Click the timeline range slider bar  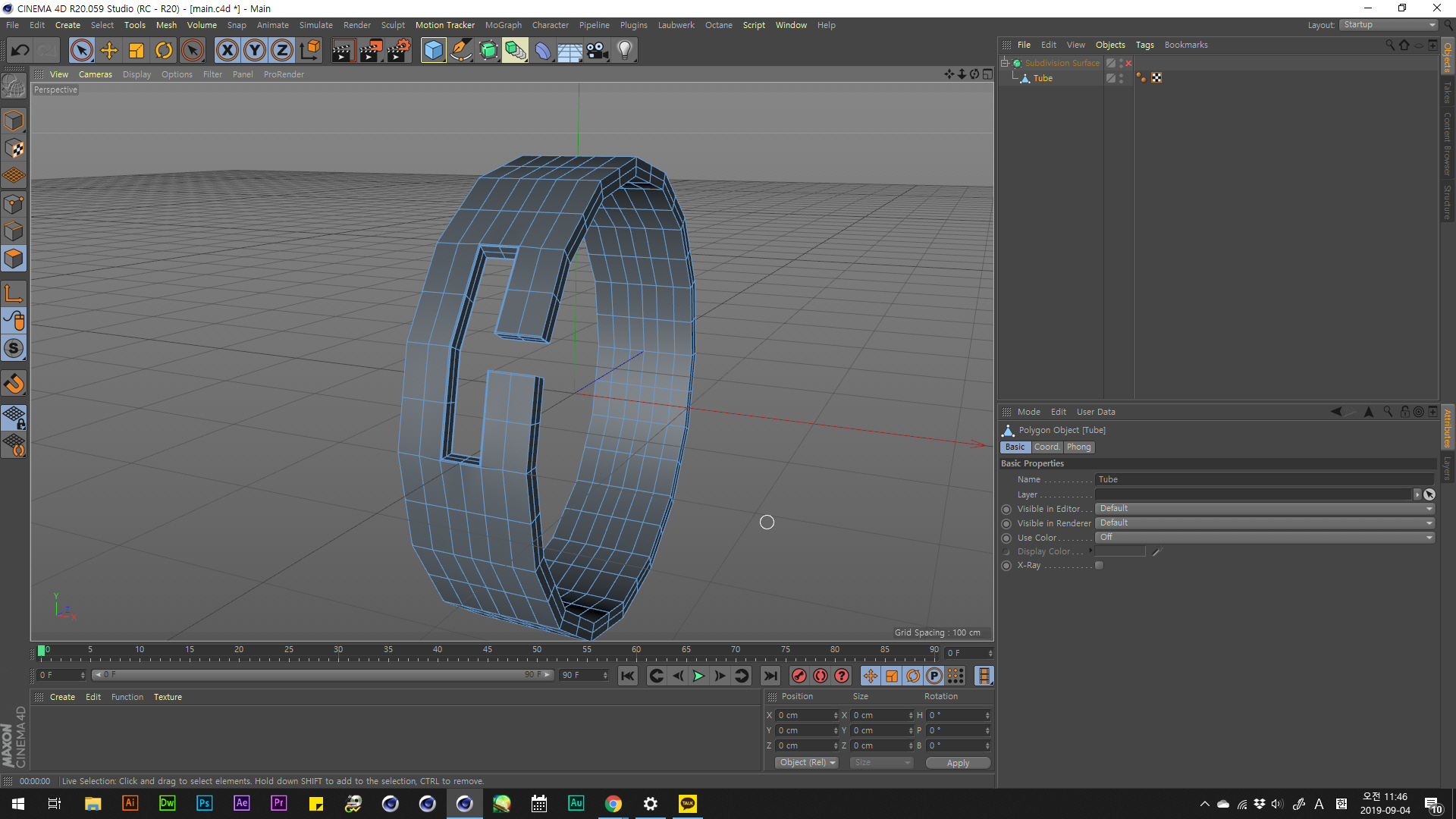click(322, 675)
